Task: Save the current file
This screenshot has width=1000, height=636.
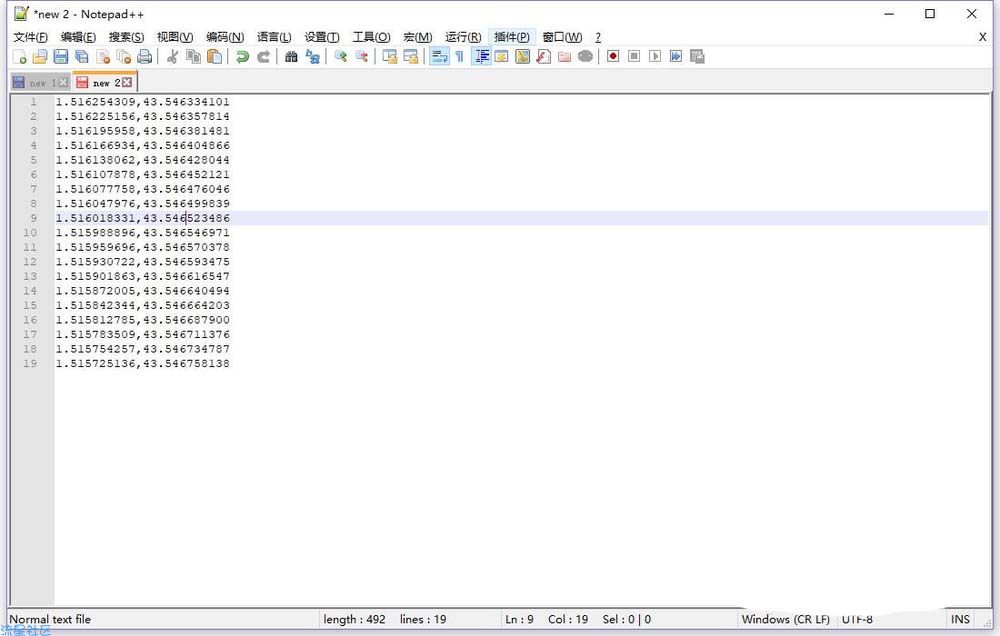Action: pyautogui.click(x=61, y=57)
